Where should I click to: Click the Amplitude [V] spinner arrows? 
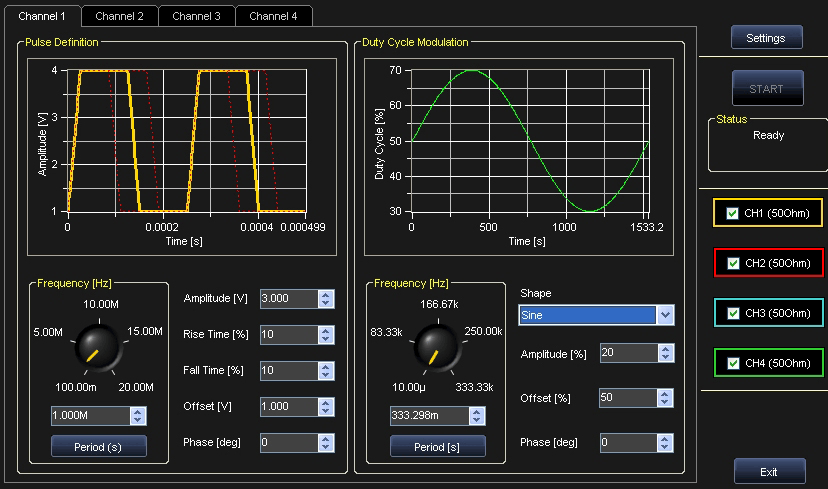(x=326, y=299)
